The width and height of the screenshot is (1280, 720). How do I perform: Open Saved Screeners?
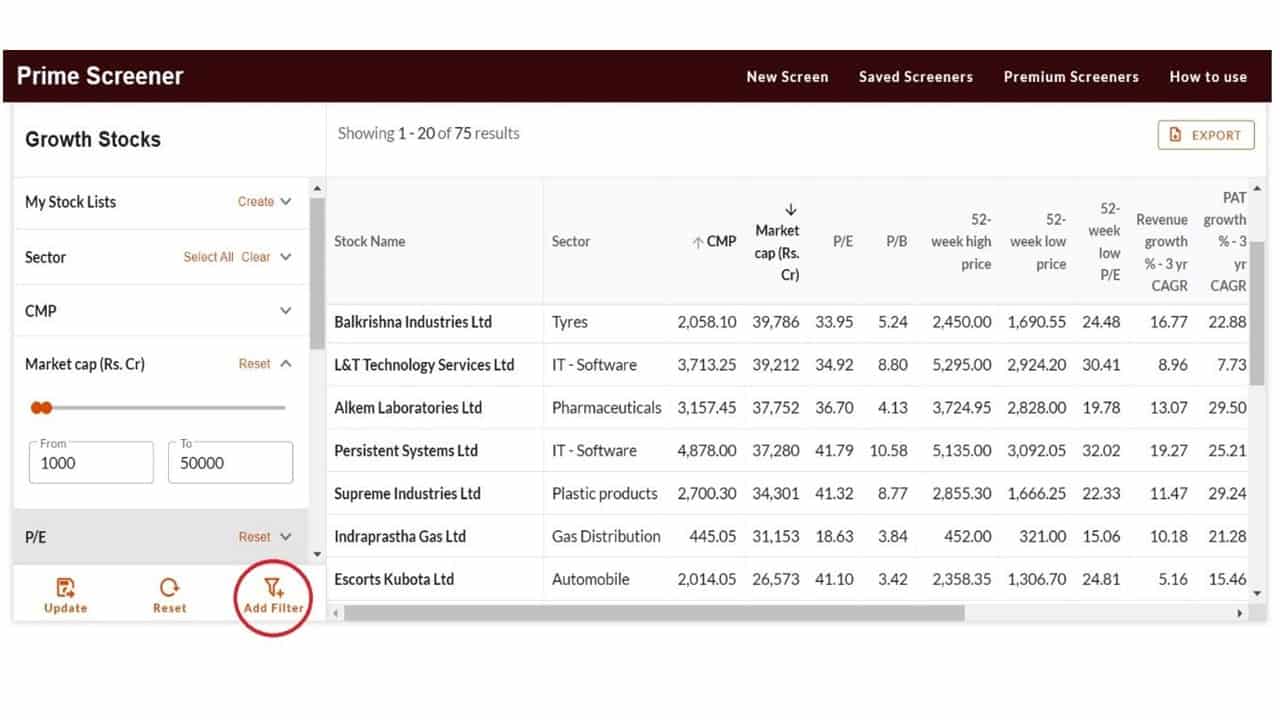point(915,77)
